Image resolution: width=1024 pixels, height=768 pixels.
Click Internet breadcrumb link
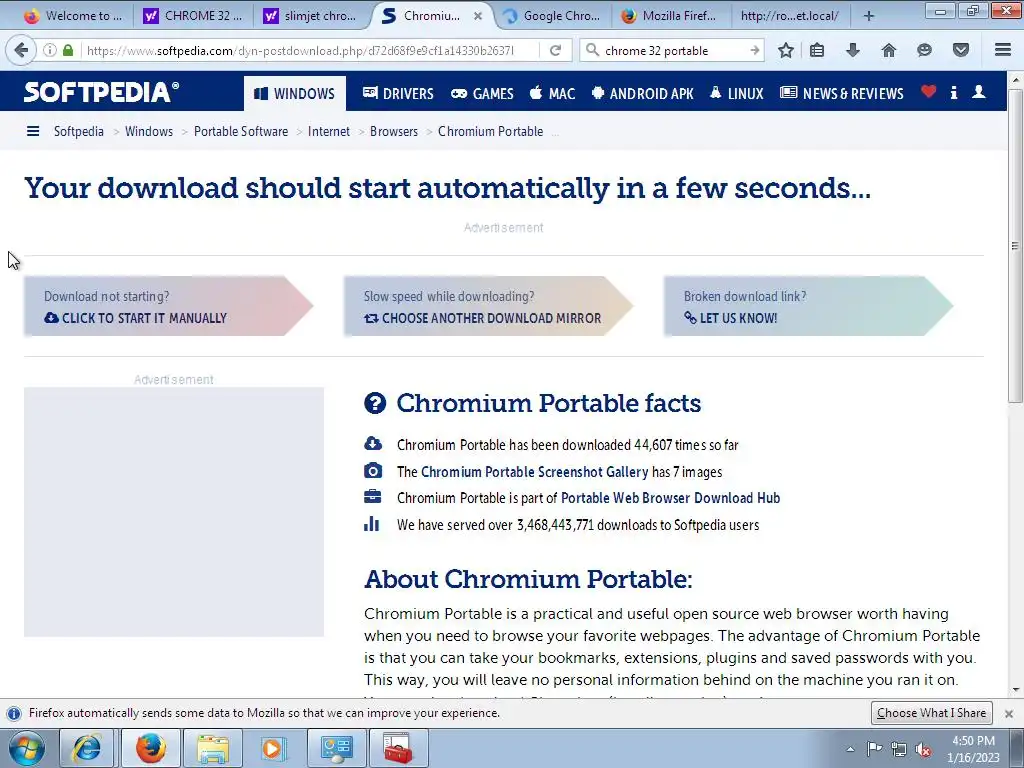(x=328, y=131)
